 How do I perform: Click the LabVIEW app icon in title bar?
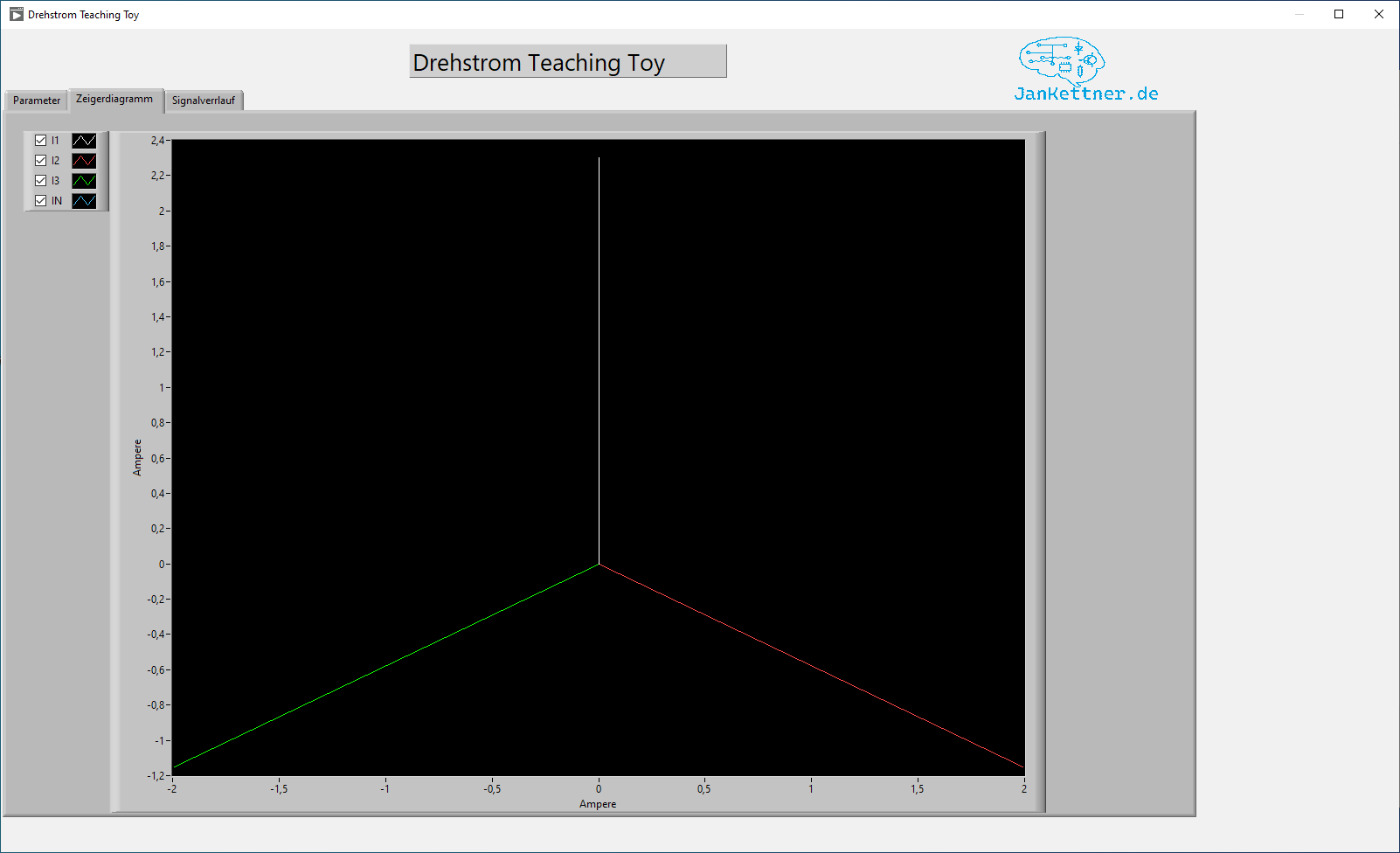tap(16, 14)
